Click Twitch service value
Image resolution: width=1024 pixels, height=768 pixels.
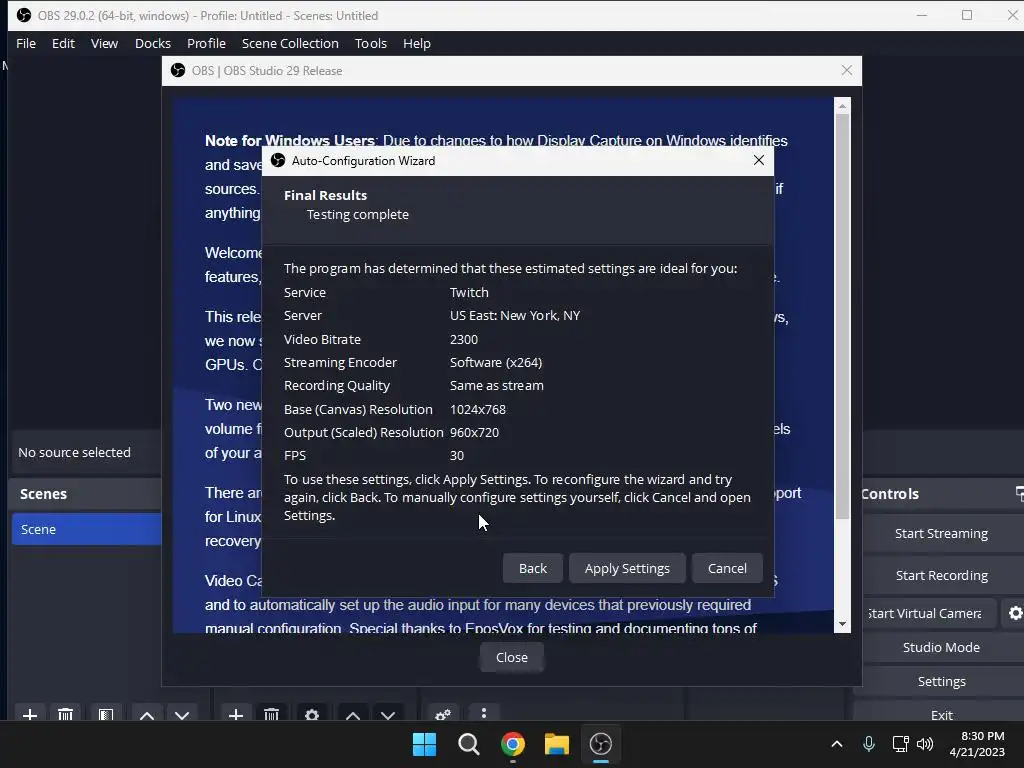(x=469, y=293)
